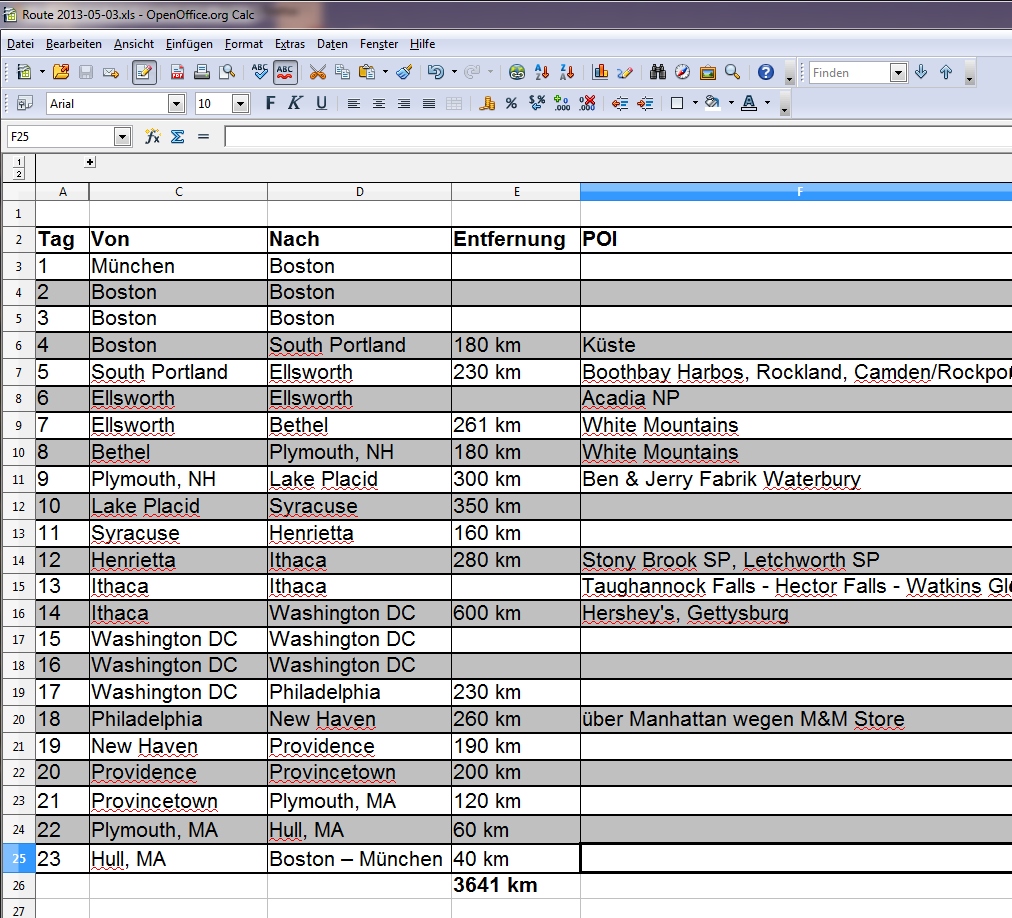The width and height of the screenshot is (1012, 918).
Task: Toggle bold formatting (F button)
Action: point(270,103)
